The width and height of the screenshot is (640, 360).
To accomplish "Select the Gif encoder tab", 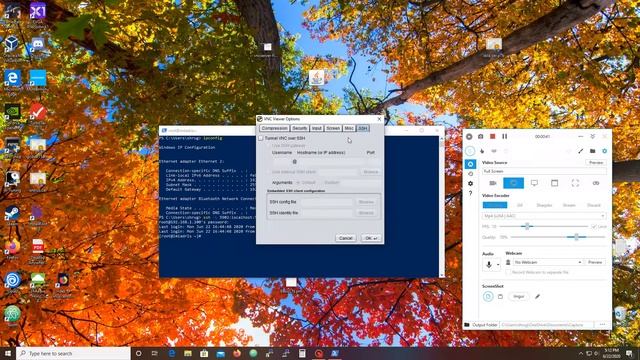I will [x=520, y=205].
